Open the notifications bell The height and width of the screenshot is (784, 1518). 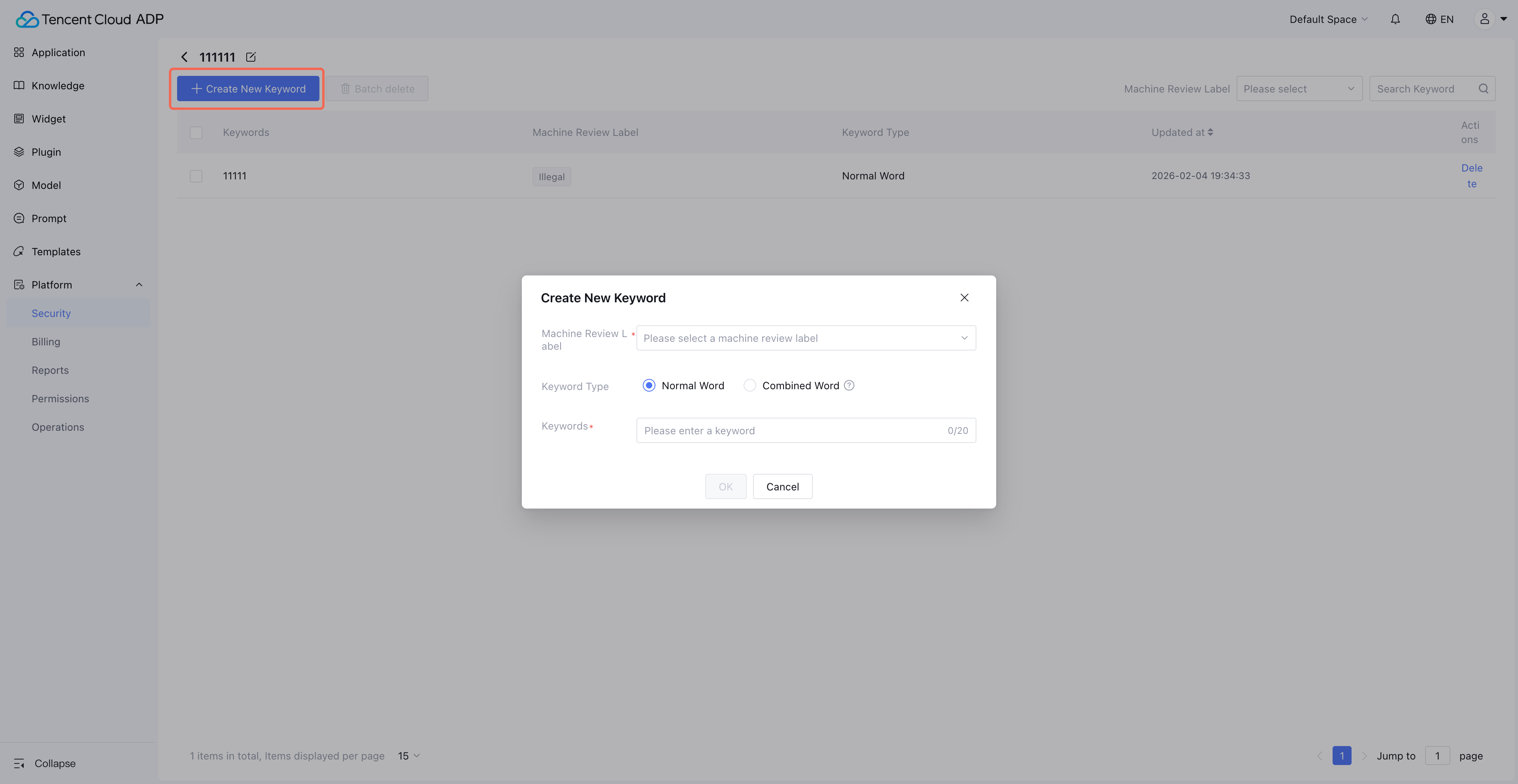tap(1395, 19)
